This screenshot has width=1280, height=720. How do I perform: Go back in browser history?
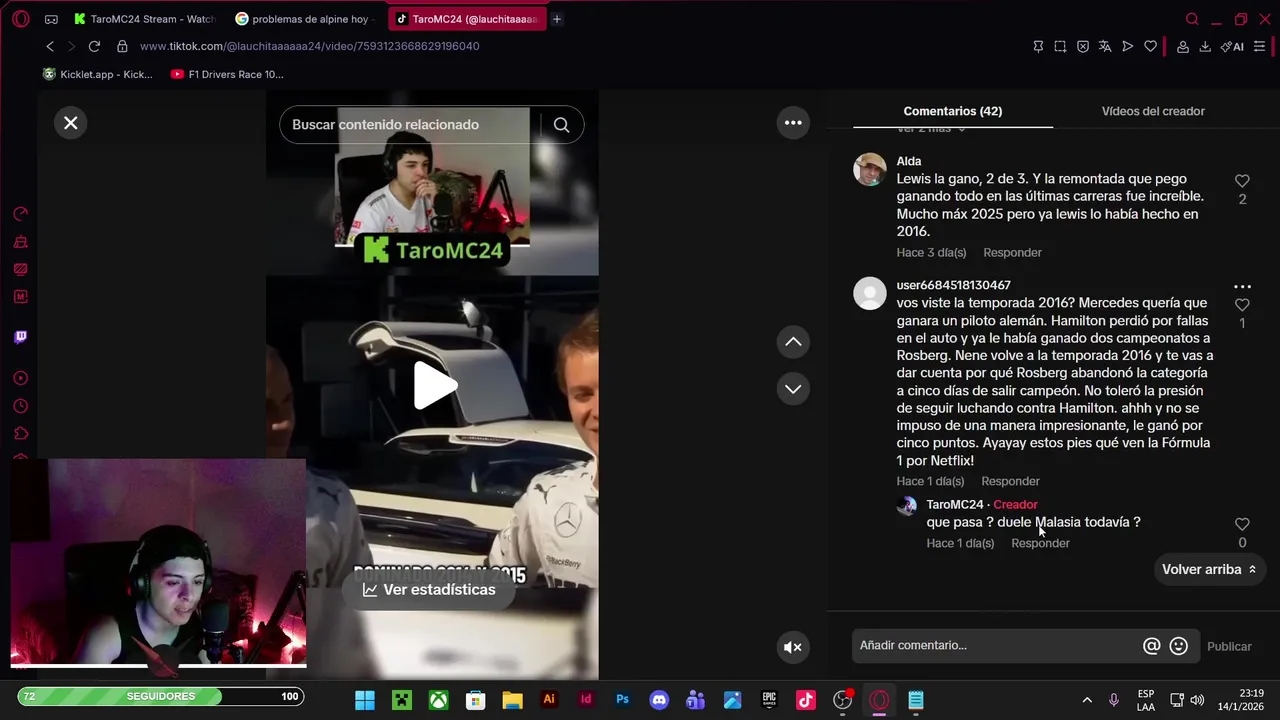[50, 46]
